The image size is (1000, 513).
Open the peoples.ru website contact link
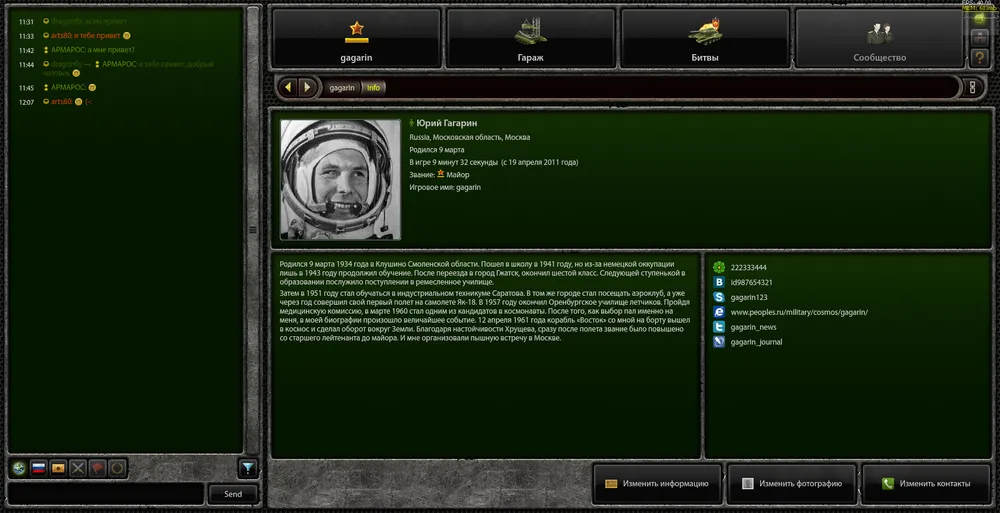[799, 313]
